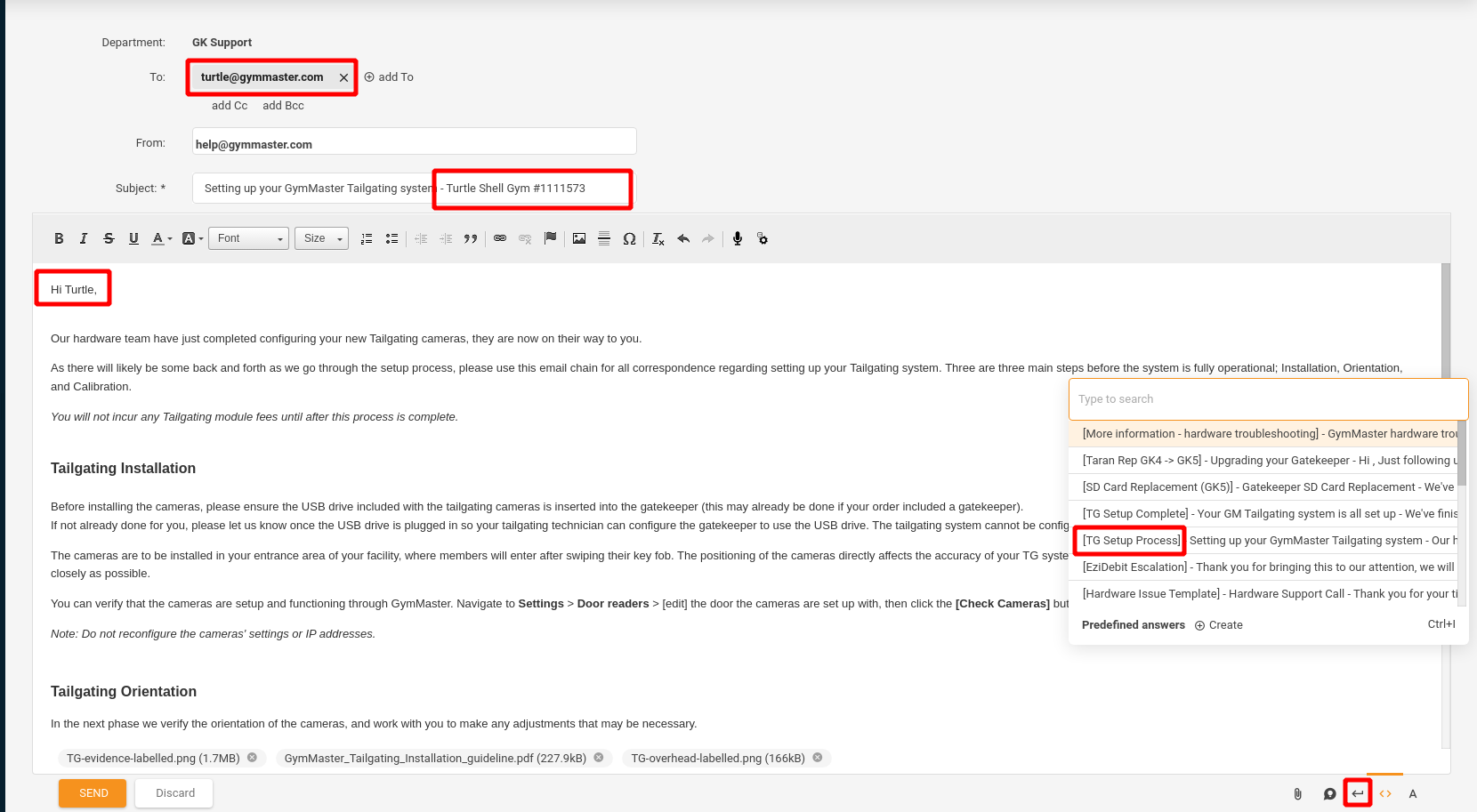Screen dimensions: 1477x812
Task: Select the [TG Setup Process] predefined answer
Action: [1131, 541]
